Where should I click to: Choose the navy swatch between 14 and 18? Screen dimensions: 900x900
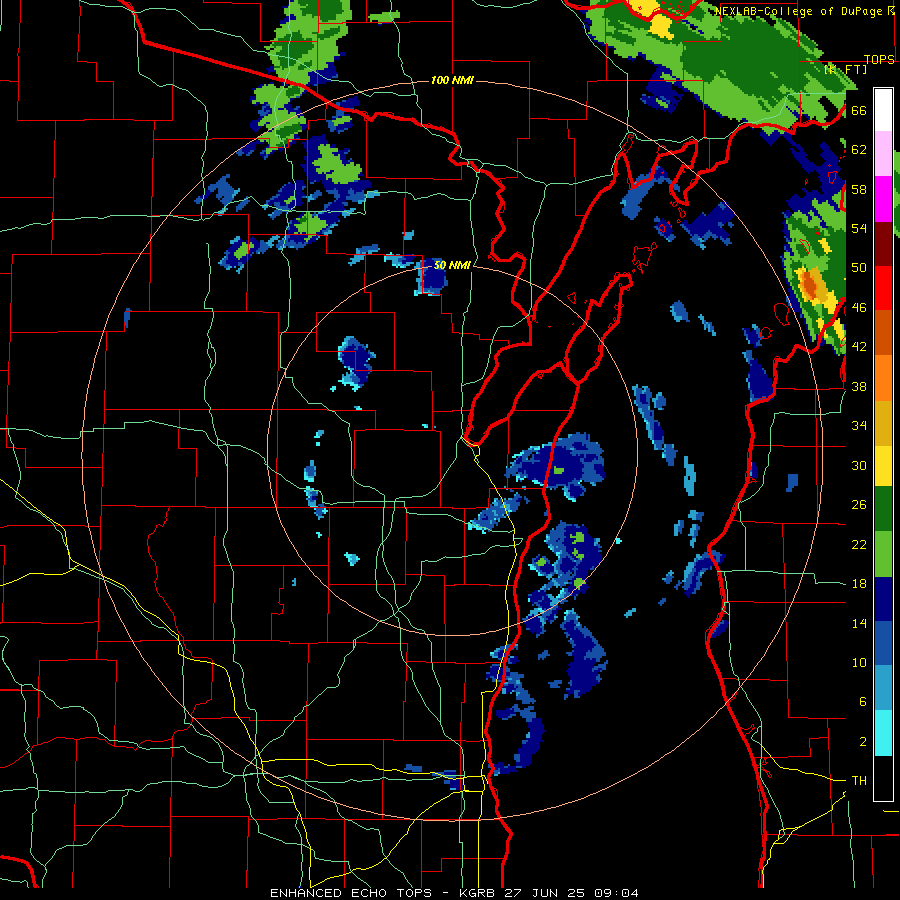(883, 599)
